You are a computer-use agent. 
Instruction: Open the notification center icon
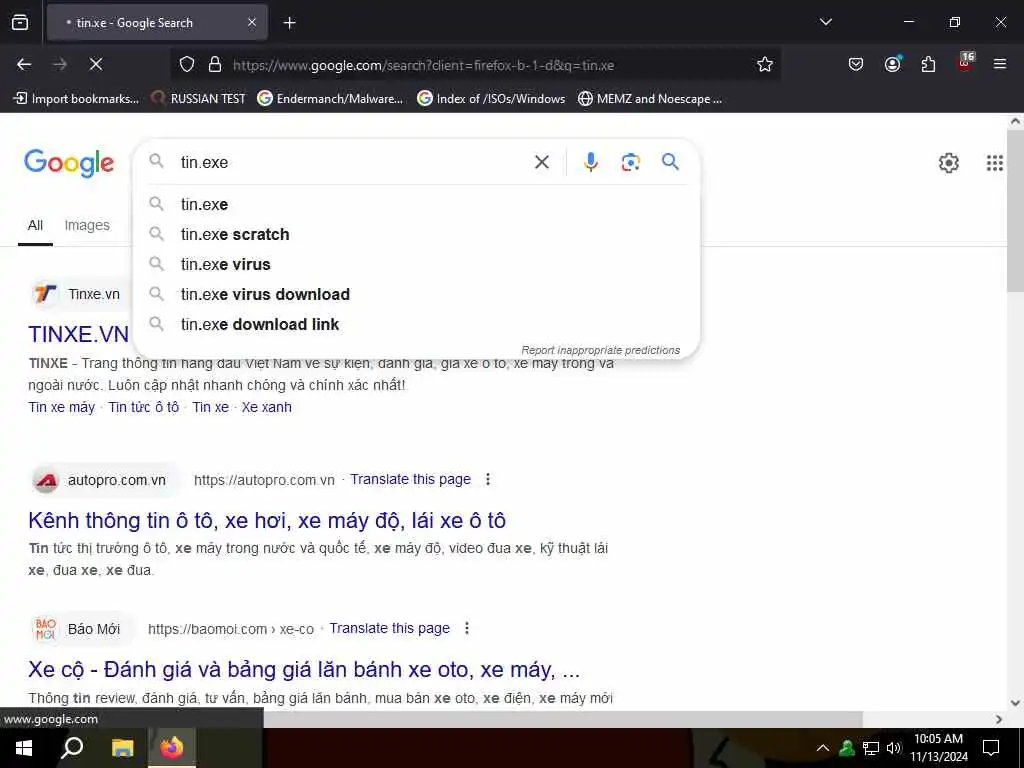tap(991, 748)
